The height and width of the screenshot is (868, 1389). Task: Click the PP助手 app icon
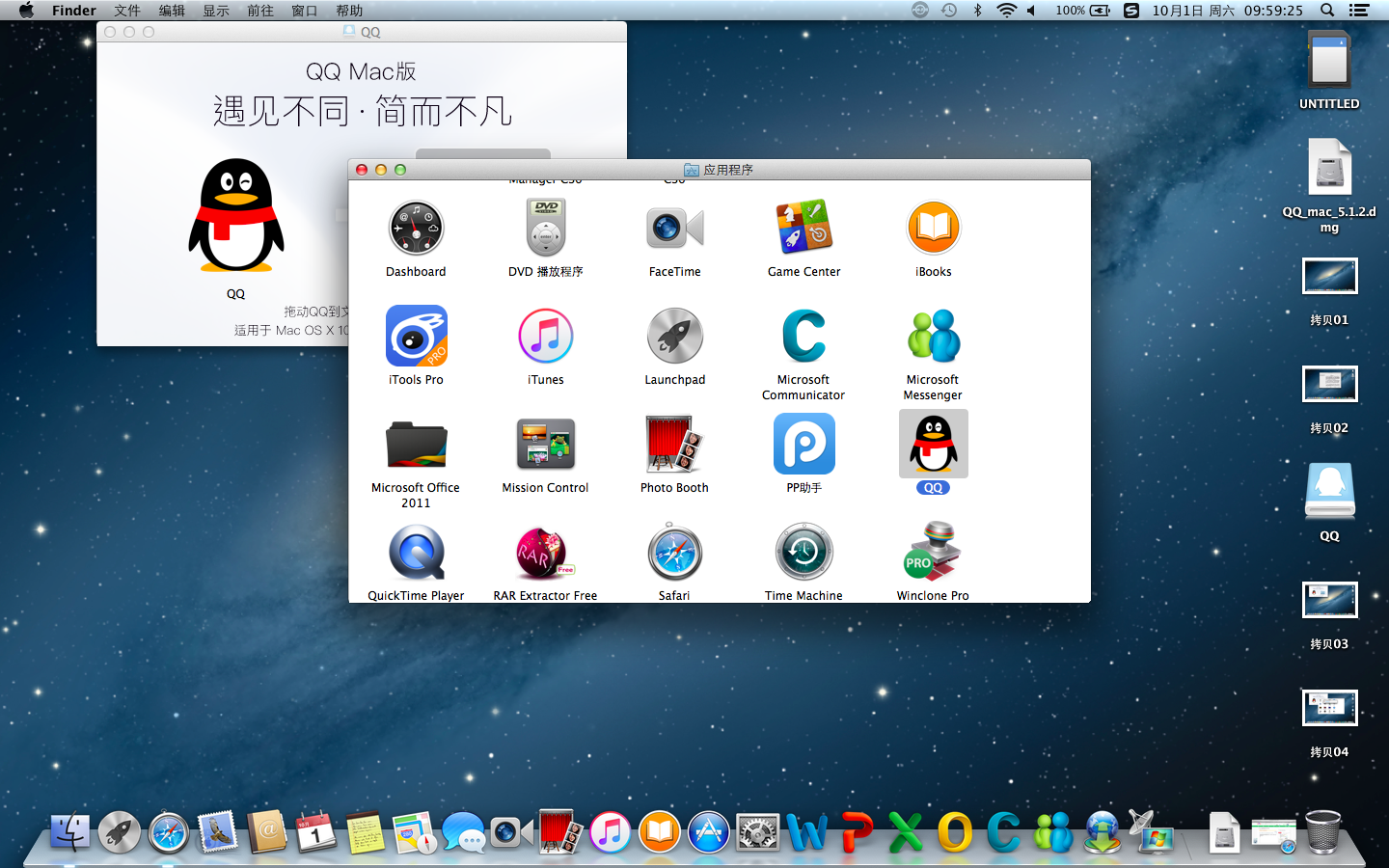coord(803,444)
